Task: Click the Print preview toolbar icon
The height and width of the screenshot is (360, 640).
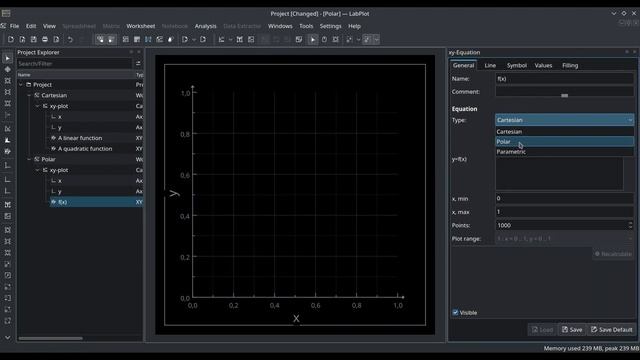Action: point(56,40)
